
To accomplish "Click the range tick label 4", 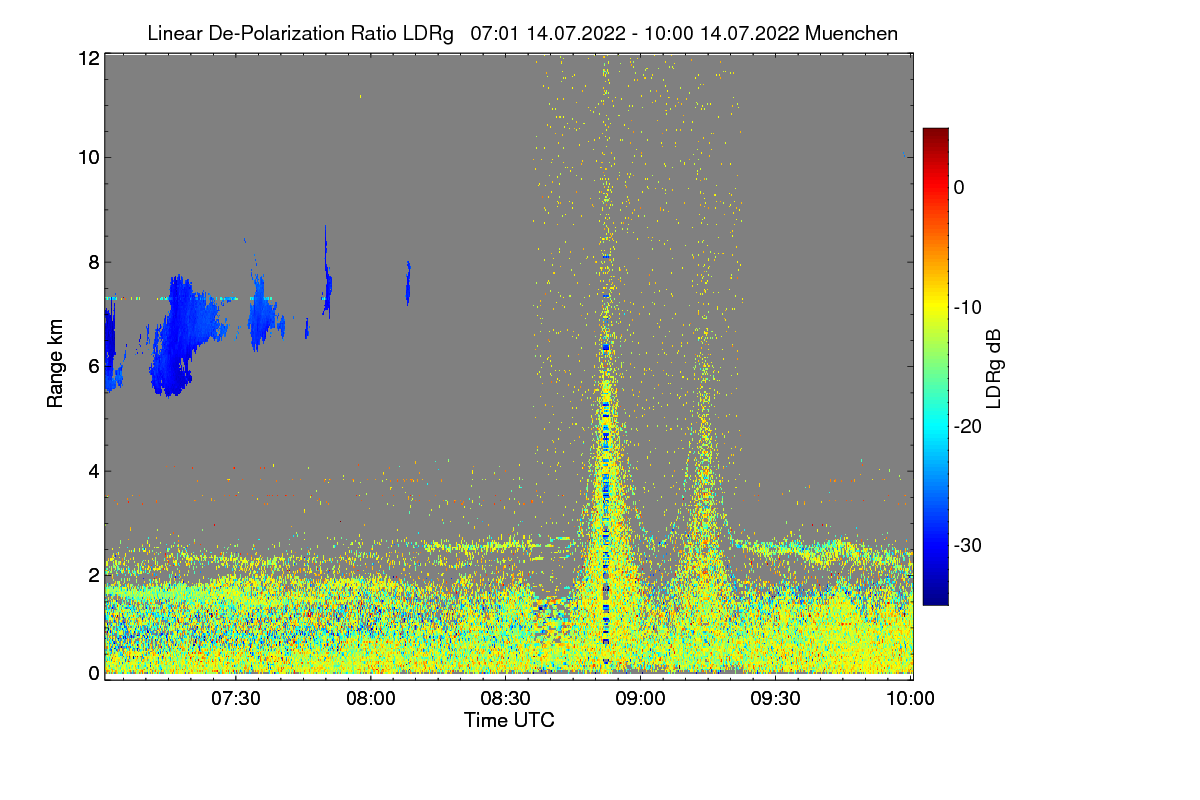I will tap(93, 471).
